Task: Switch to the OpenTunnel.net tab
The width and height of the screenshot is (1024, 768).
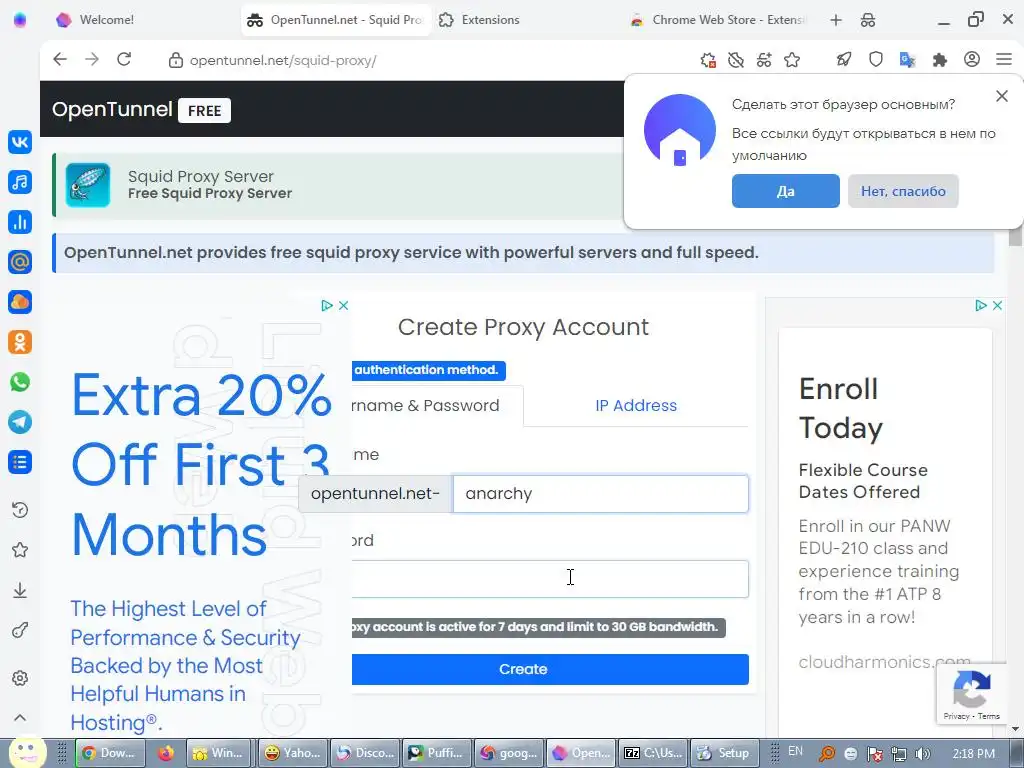Action: tap(336, 20)
